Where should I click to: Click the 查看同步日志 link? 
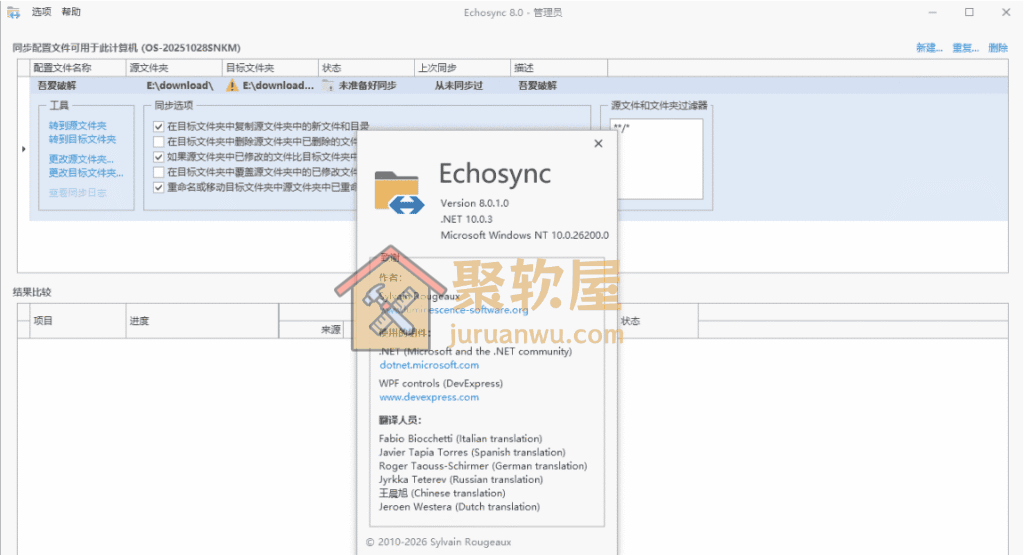pos(78,193)
